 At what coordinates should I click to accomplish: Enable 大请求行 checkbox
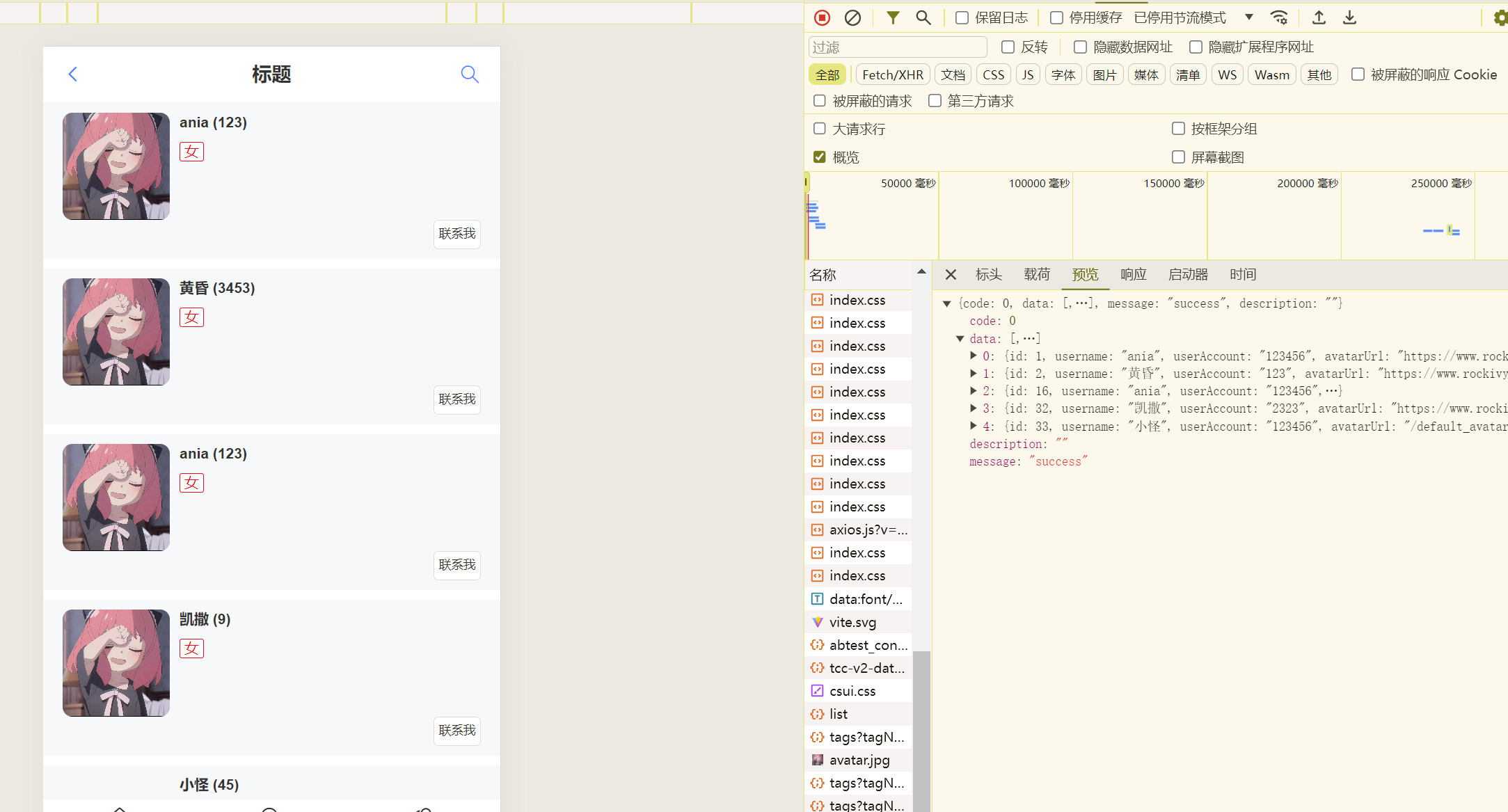(820, 129)
